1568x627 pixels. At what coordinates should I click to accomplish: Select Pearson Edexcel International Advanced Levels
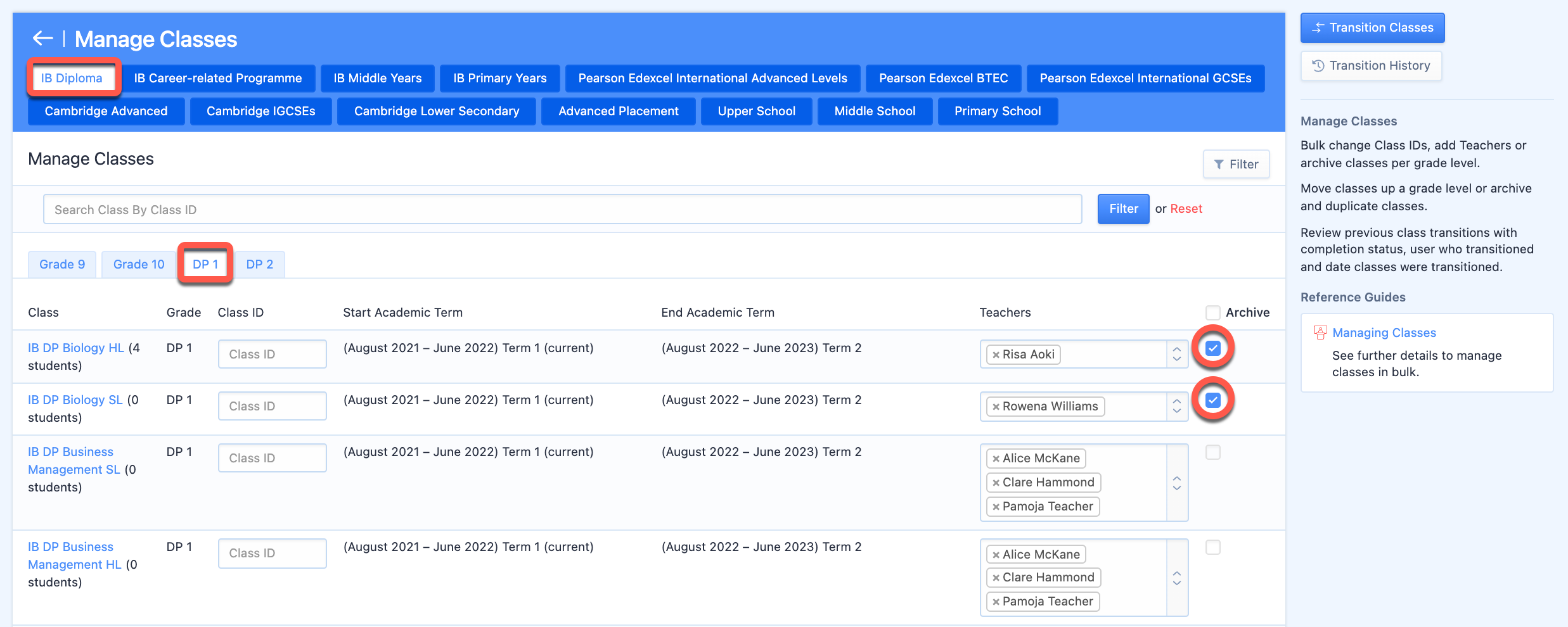point(713,78)
